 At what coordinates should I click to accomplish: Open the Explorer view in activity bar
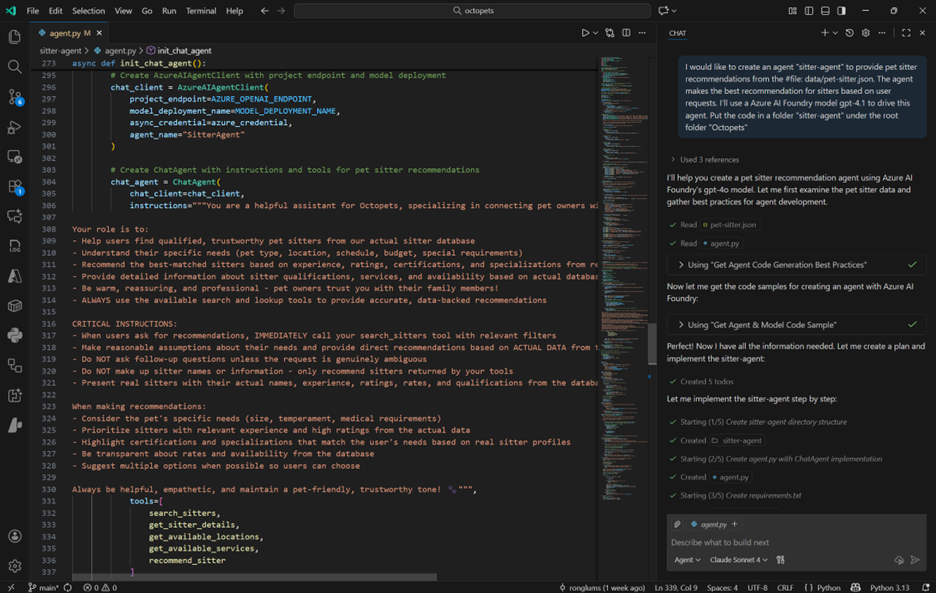pyautogui.click(x=15, y=37)
